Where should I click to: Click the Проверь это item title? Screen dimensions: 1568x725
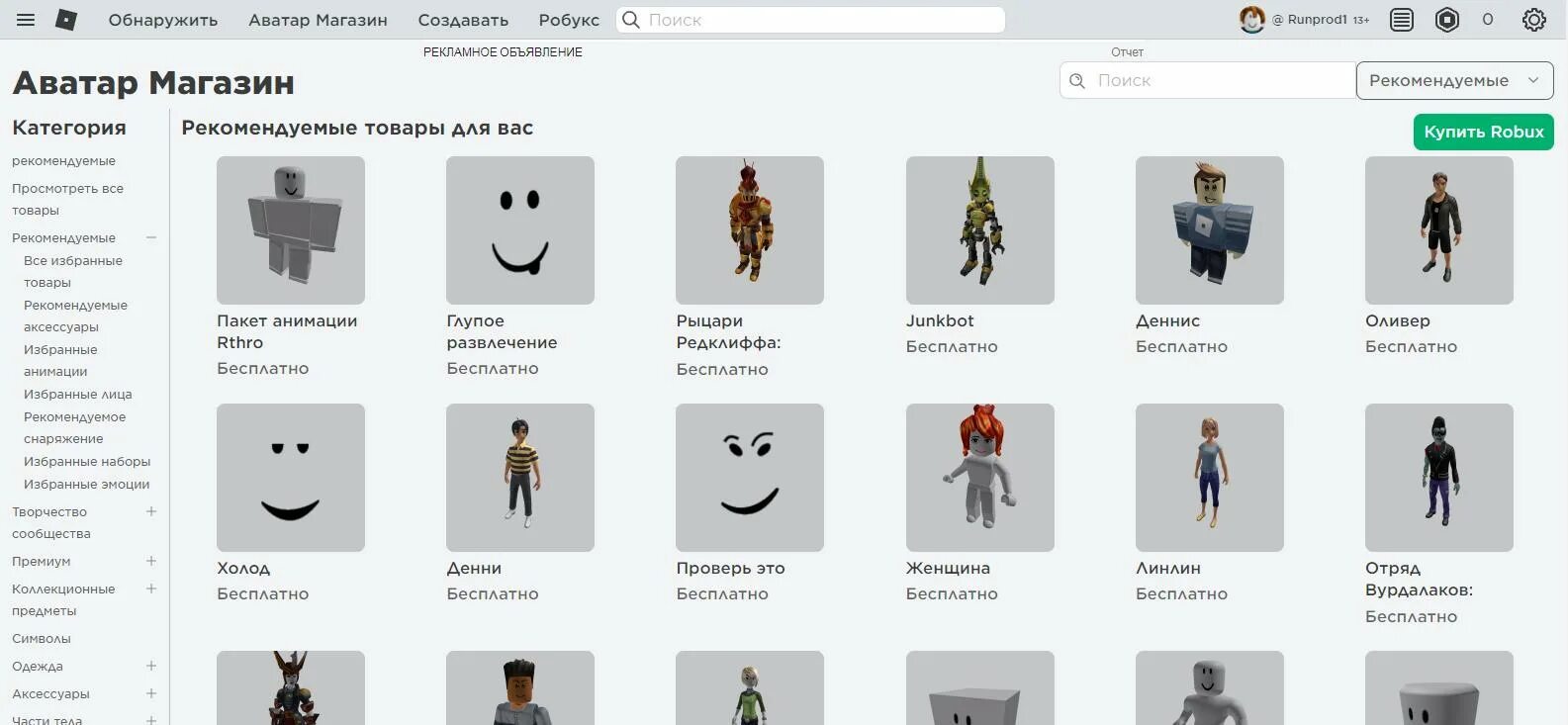tap(730, 568)
